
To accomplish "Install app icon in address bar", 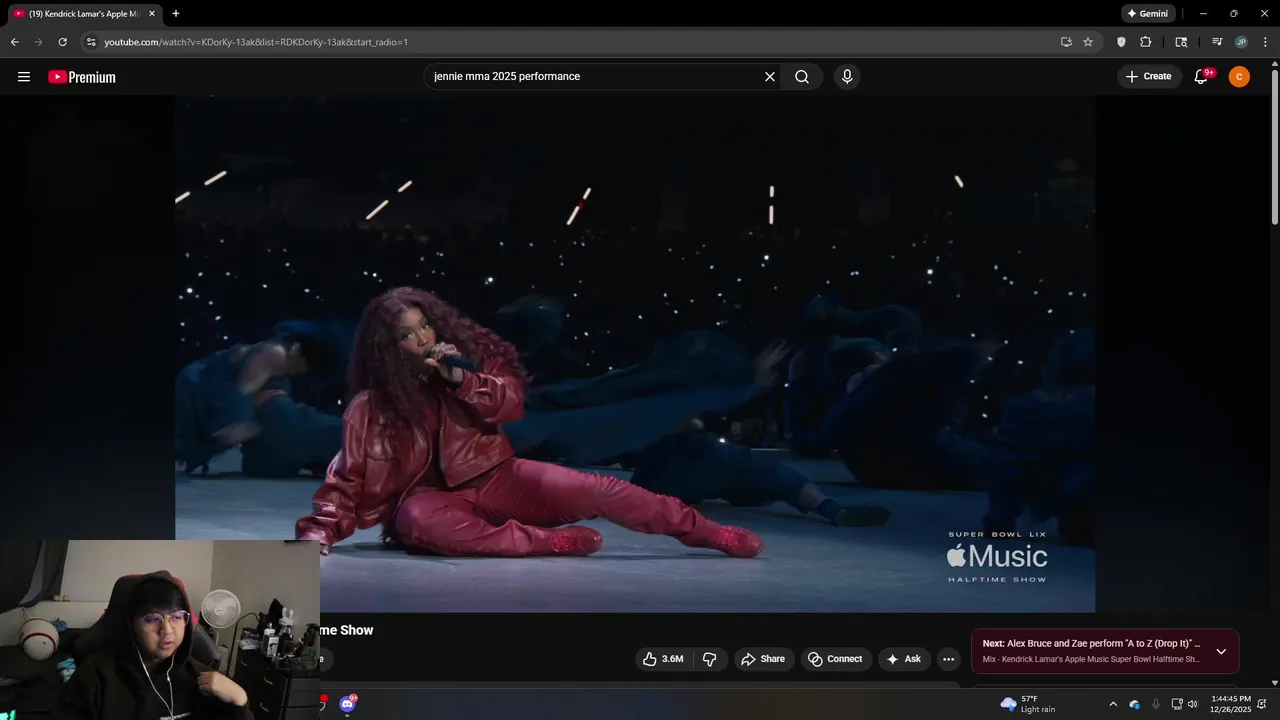I will (1066, 42).
